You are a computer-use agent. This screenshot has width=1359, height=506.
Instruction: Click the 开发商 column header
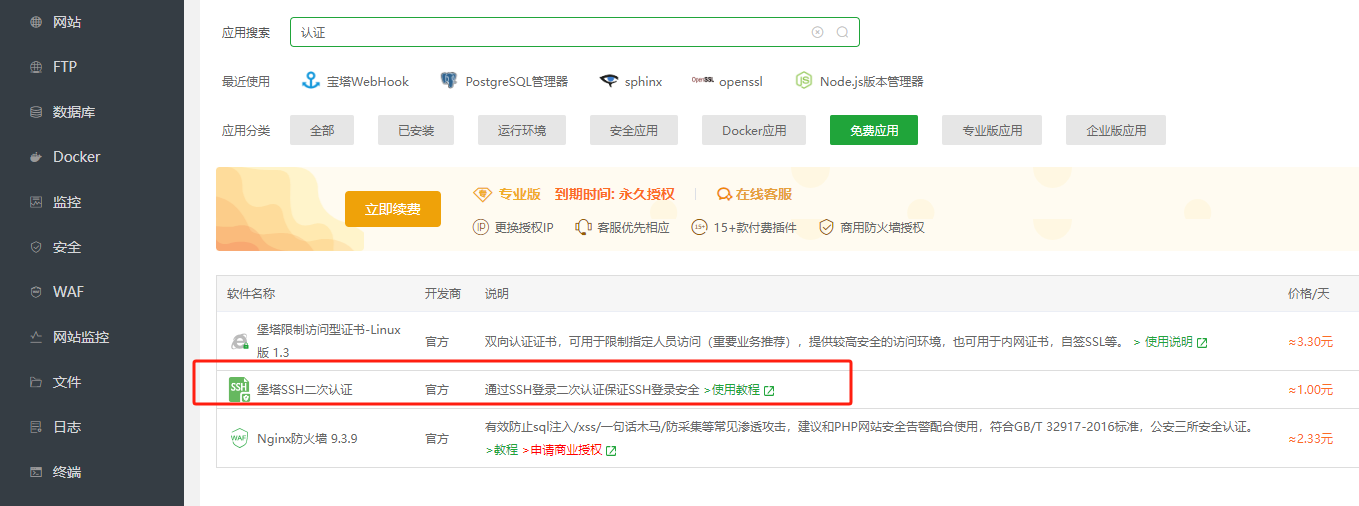[x=443, y=294]
